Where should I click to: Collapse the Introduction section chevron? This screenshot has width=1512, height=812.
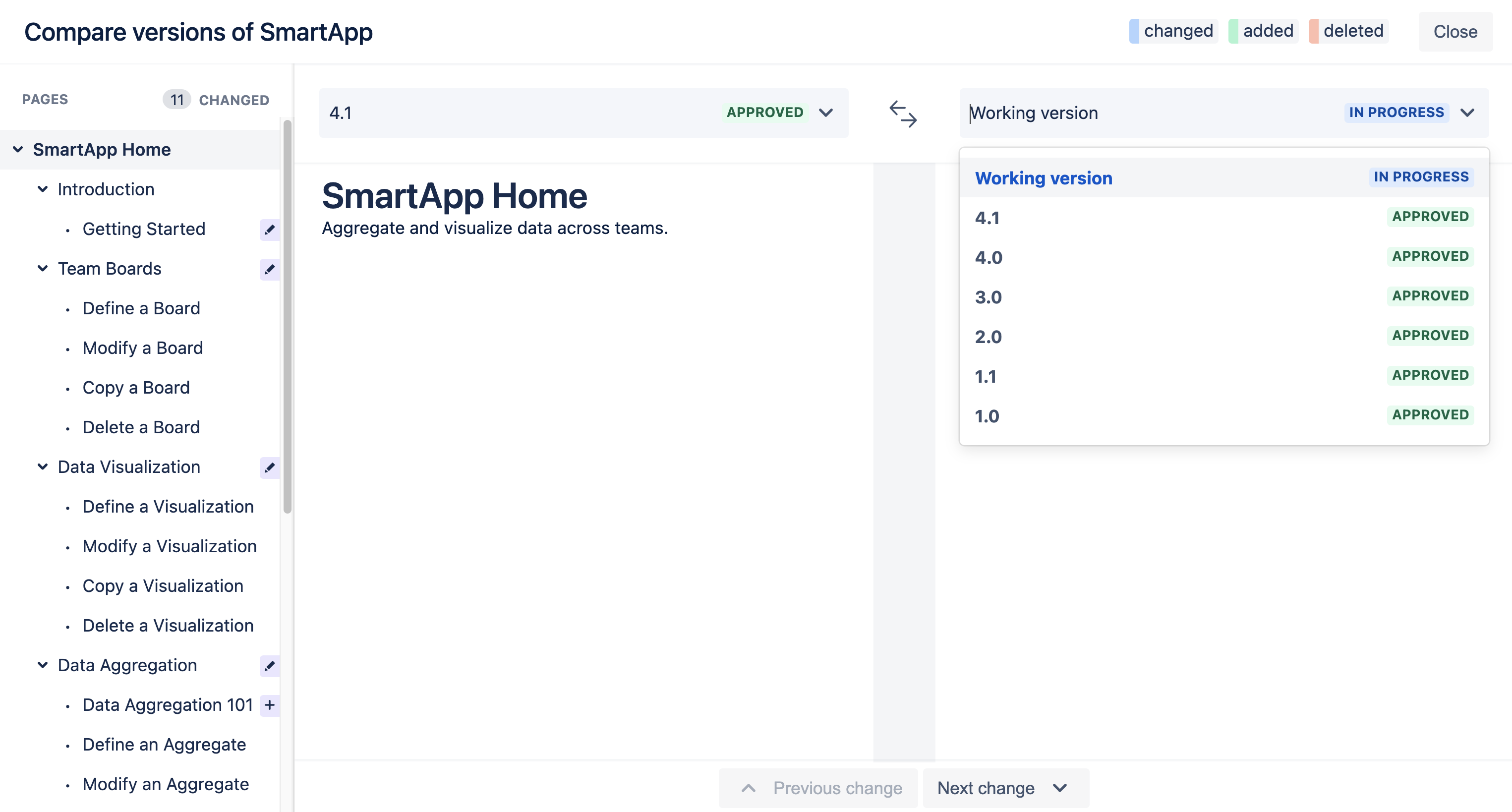click(42, 189)
